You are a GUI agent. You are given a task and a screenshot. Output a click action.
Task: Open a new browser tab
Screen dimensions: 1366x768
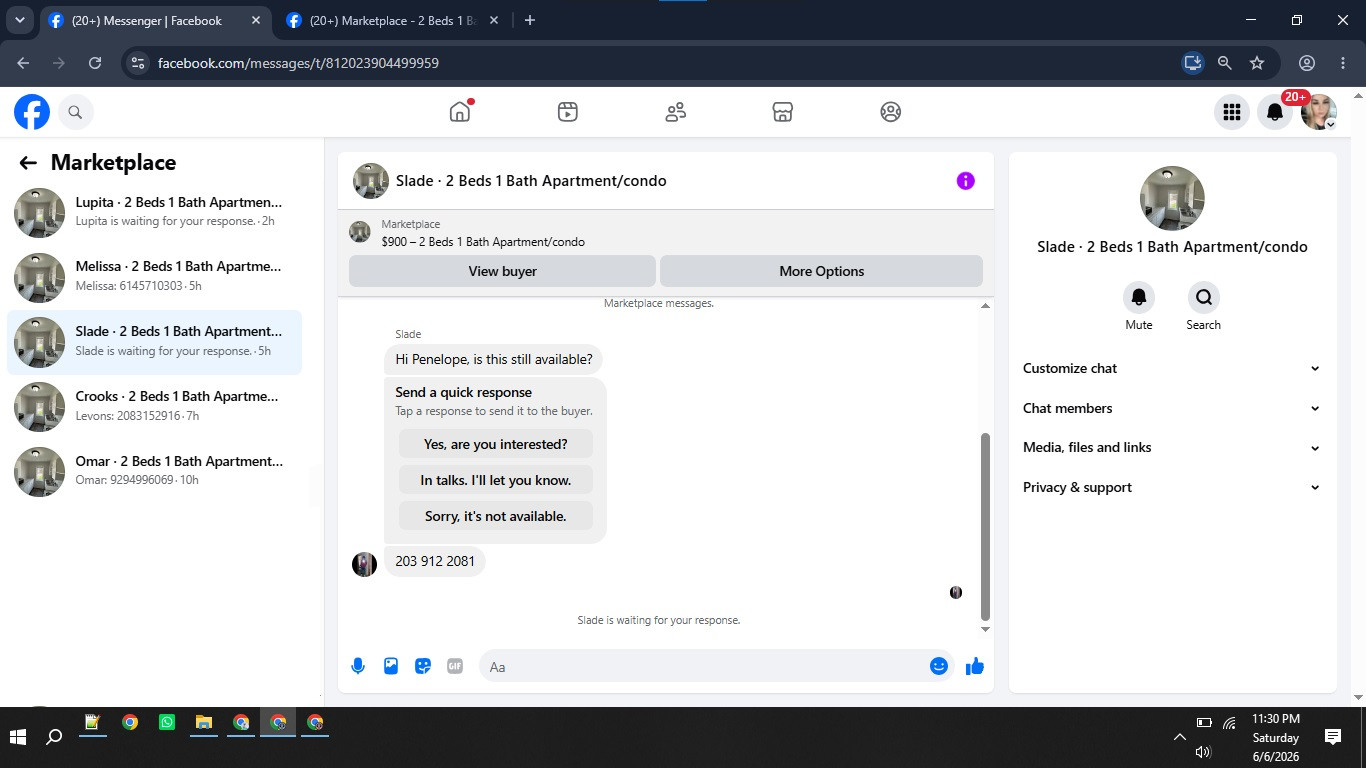[x=530, y=20]
